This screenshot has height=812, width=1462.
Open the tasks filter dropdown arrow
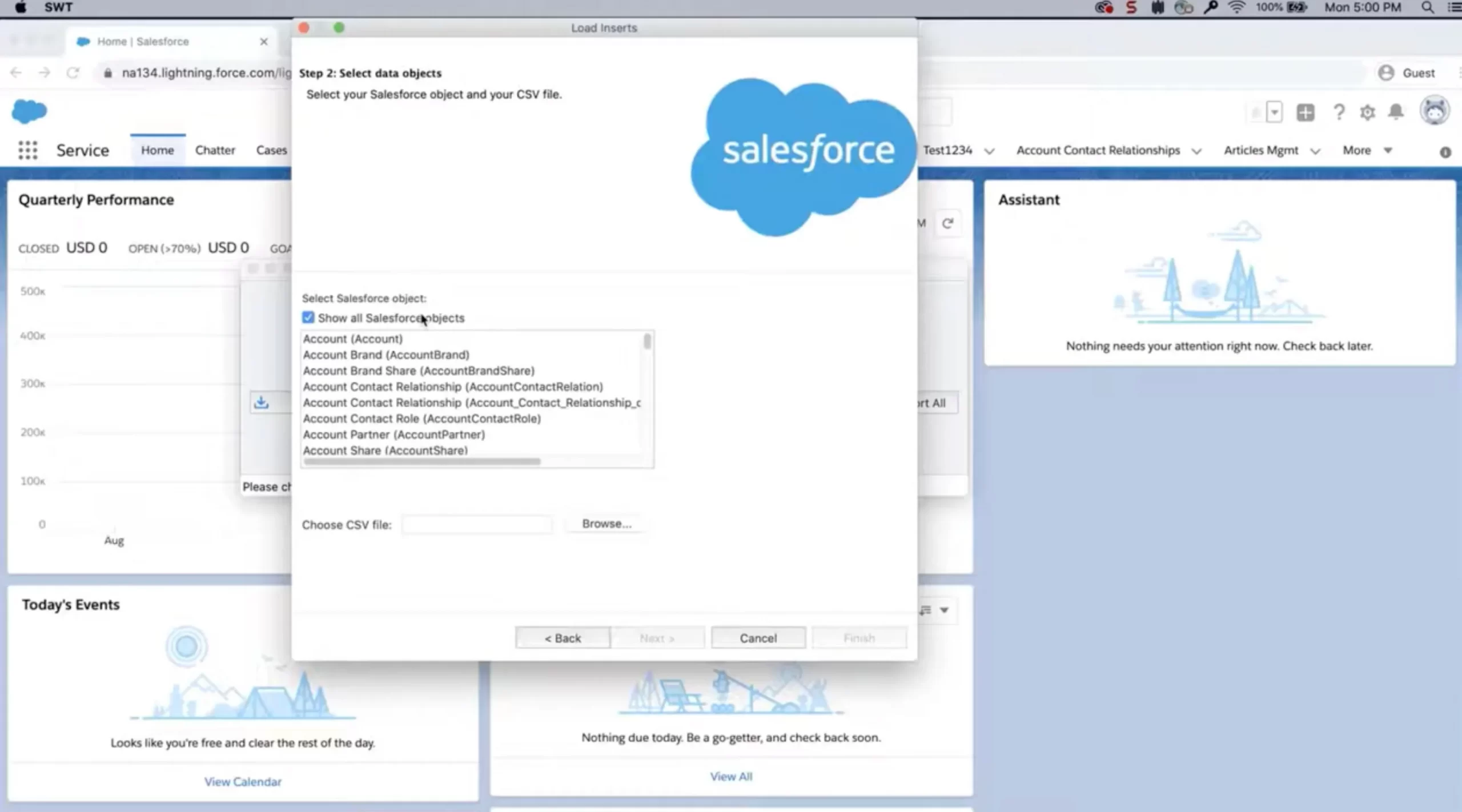tap(944, 610)
